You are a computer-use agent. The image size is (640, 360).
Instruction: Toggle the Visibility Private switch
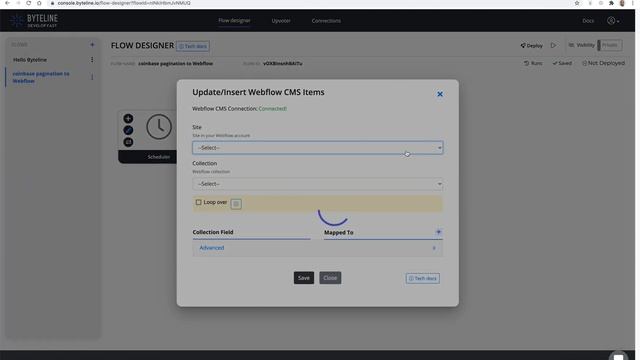[x=610, y=45]
